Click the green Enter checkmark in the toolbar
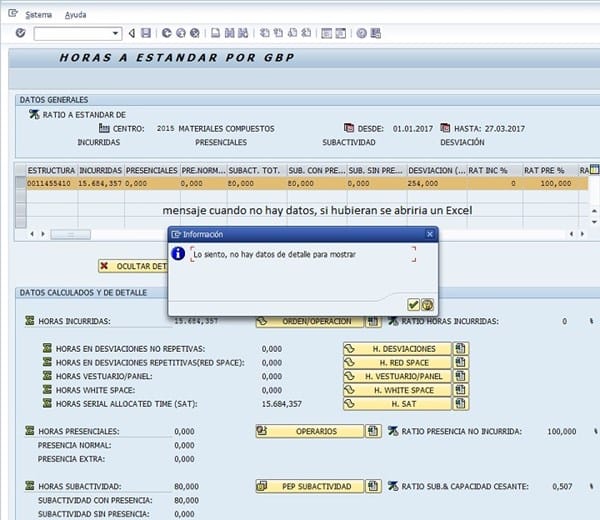600x520 pixels. pos(20,33)
